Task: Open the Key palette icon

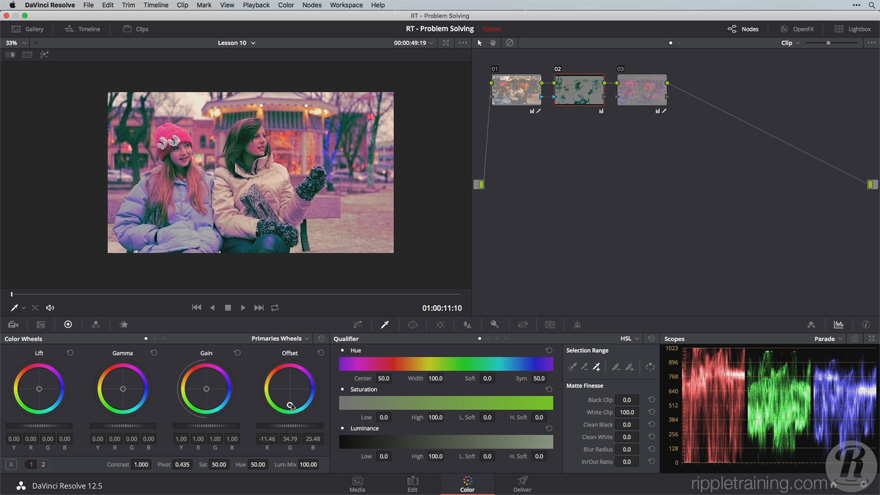Action: tap(494, 324)
